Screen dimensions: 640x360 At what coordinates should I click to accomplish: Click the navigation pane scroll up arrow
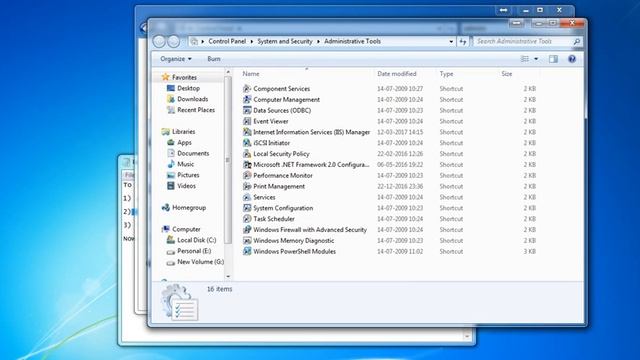[x=228, y=72]
